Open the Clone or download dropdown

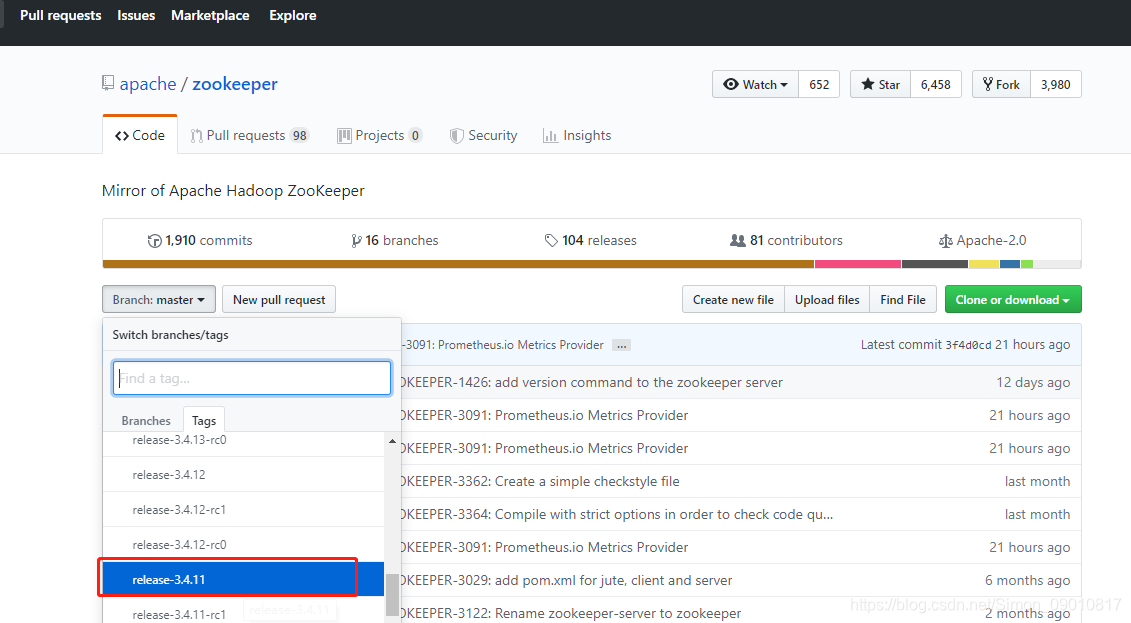coord(1013,299)
